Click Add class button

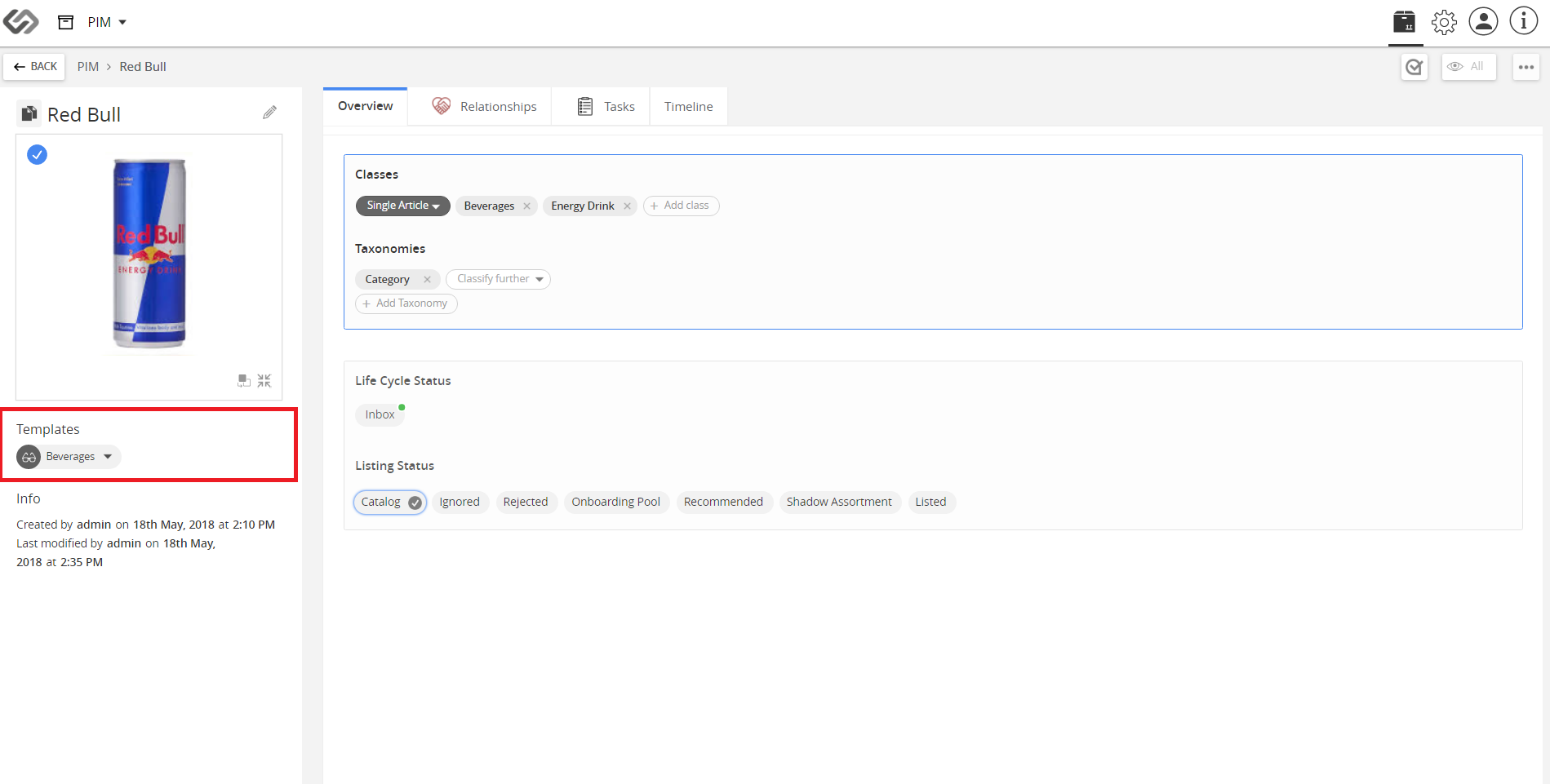coord(681,206)
